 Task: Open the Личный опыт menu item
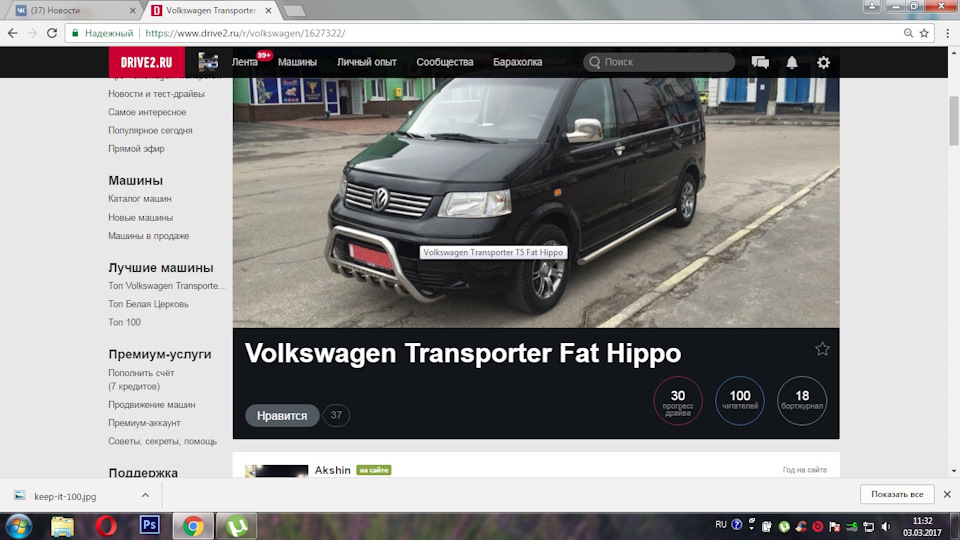coord(366,62)
